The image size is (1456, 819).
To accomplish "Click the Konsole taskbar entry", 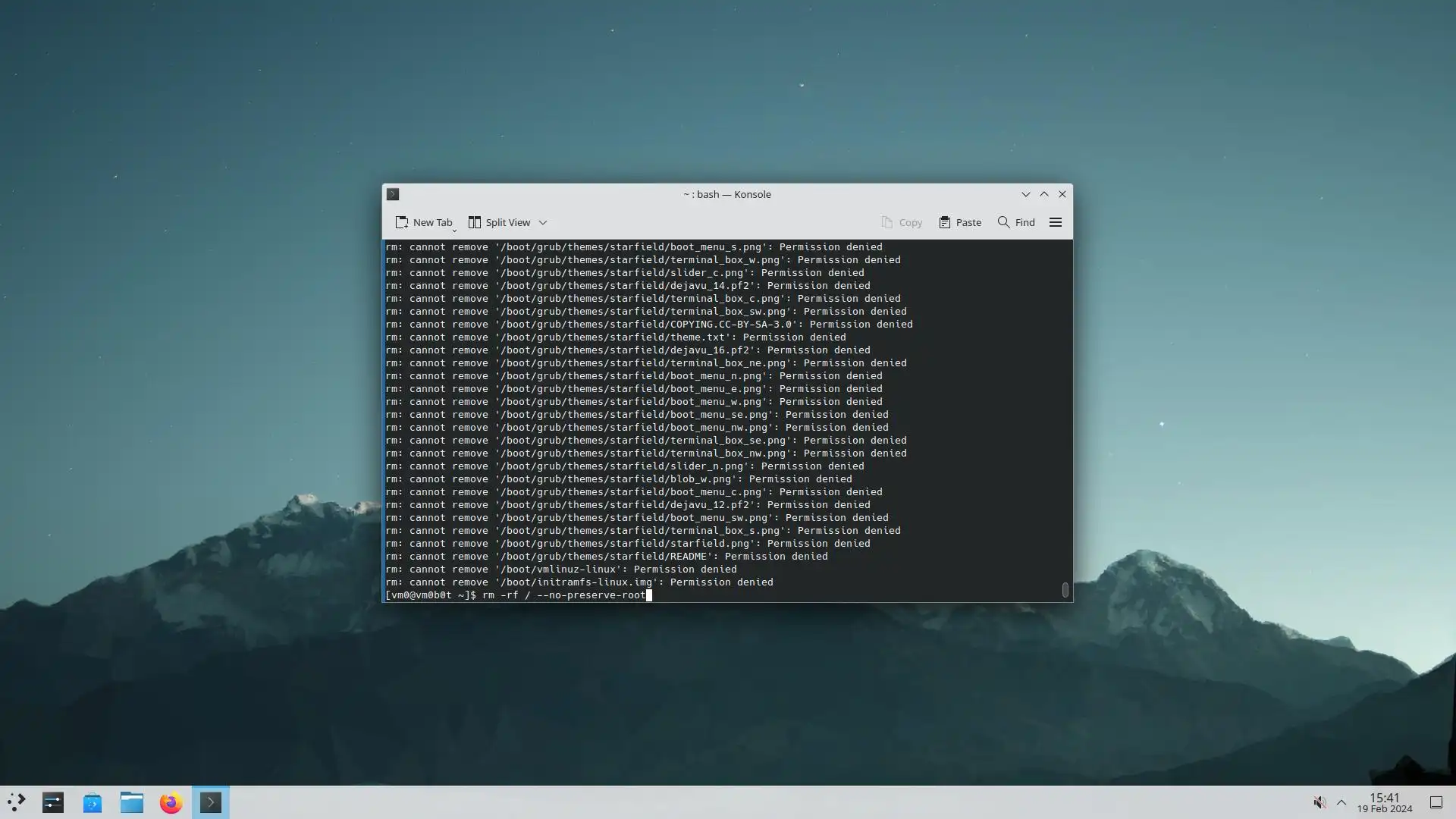I will coord(211,802).
